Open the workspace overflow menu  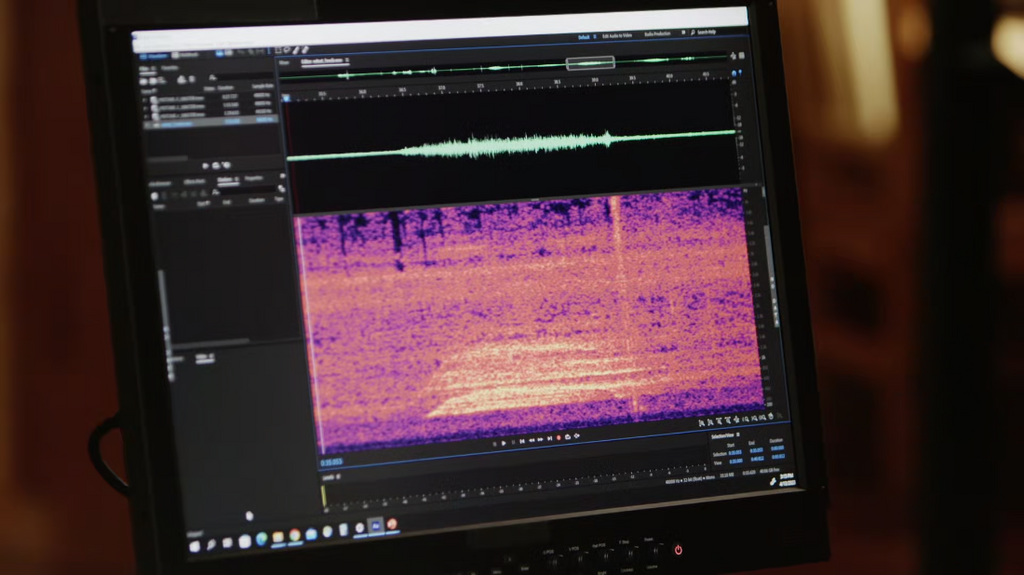(x=683, y=33)
